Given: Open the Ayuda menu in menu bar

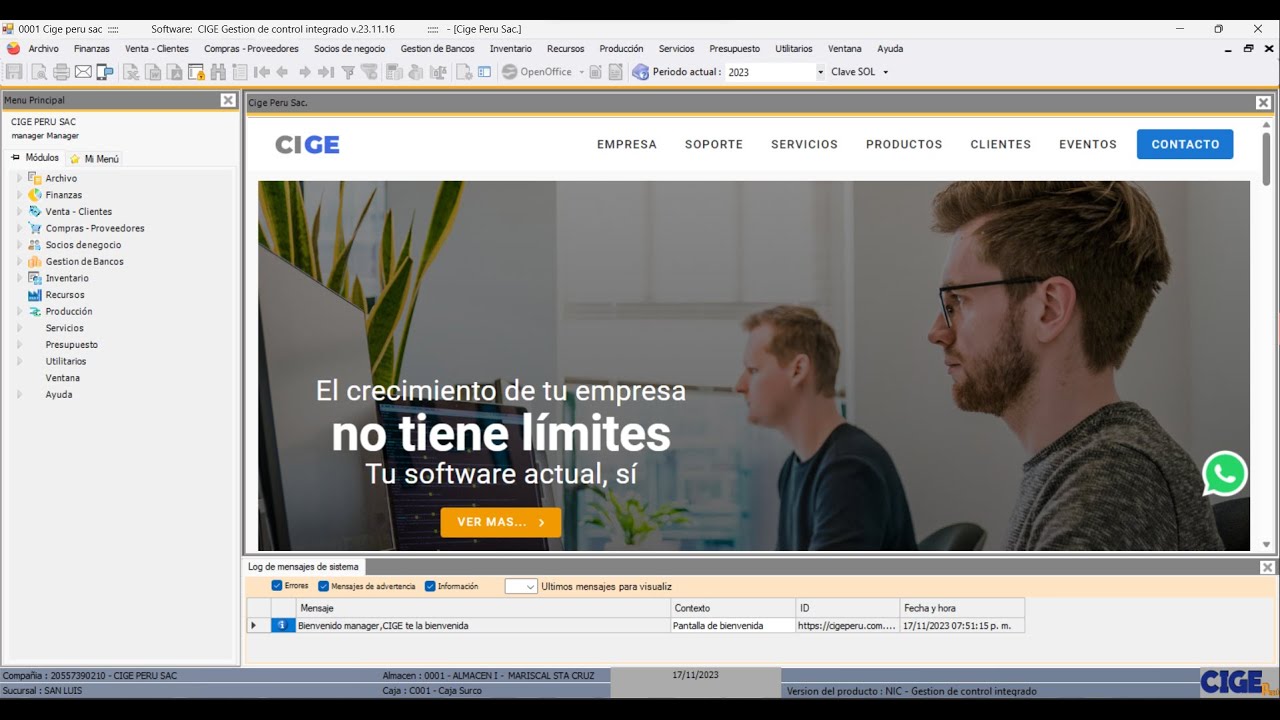Looking at the screenshot, I should coord(890,48).
